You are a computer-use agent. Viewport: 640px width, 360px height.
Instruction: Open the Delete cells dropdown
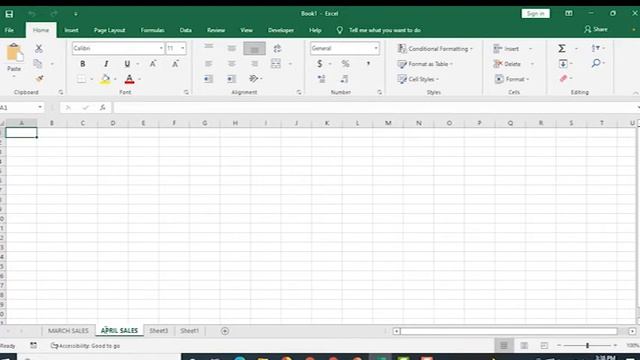pyautogui.click(x=532, y=64)
